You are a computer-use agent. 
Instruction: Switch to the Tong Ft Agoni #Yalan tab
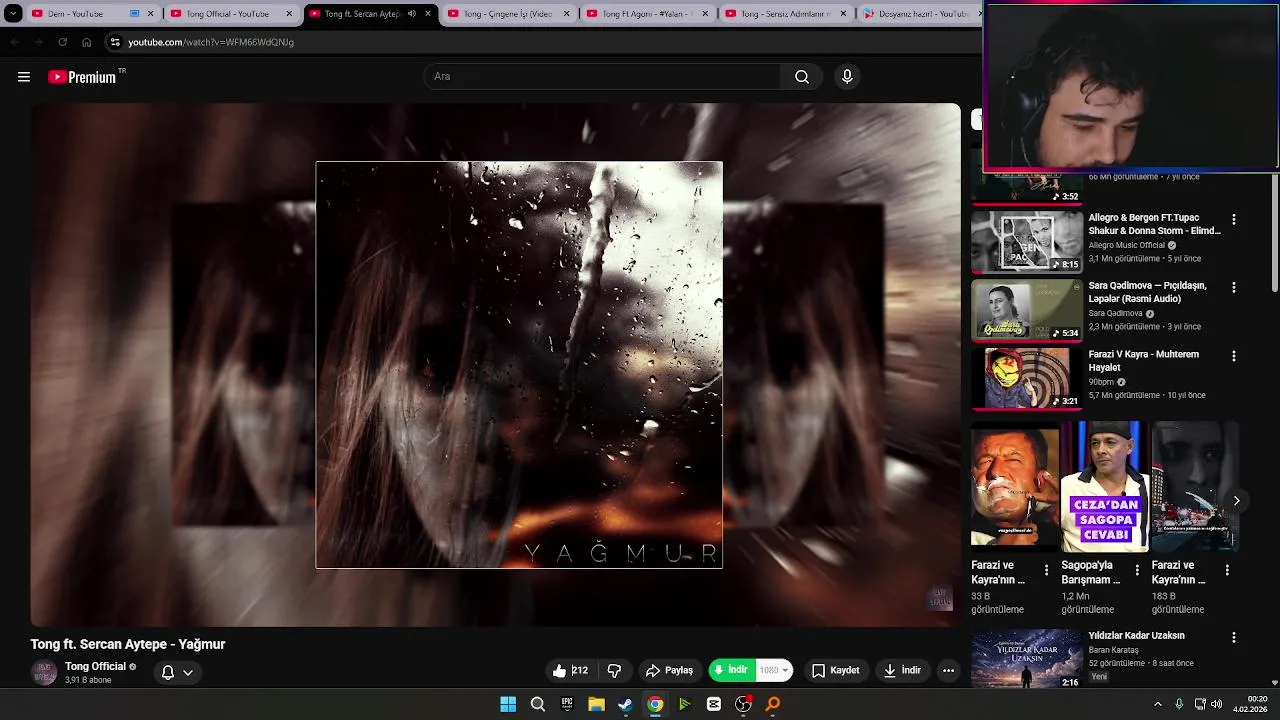(x=647, y=14)
